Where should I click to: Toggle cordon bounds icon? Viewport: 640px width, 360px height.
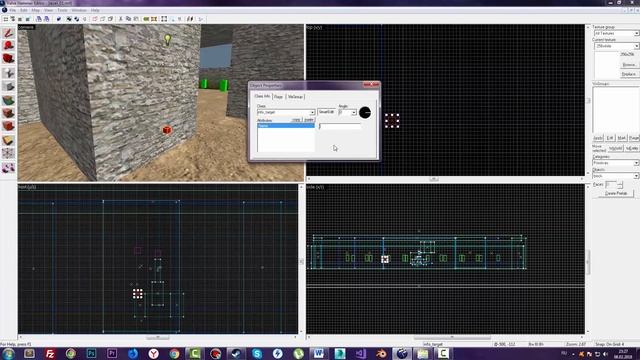pos(146,19)
